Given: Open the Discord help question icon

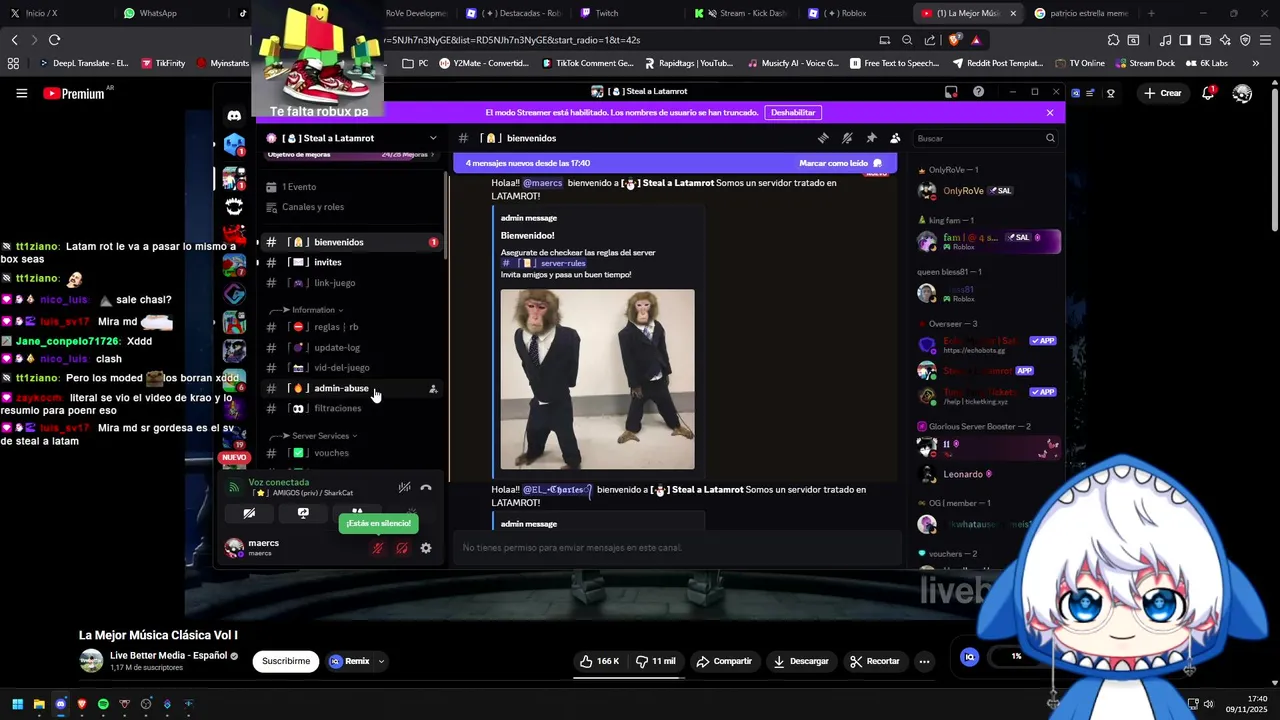Looking at the screenshot, I should point(978,92).
